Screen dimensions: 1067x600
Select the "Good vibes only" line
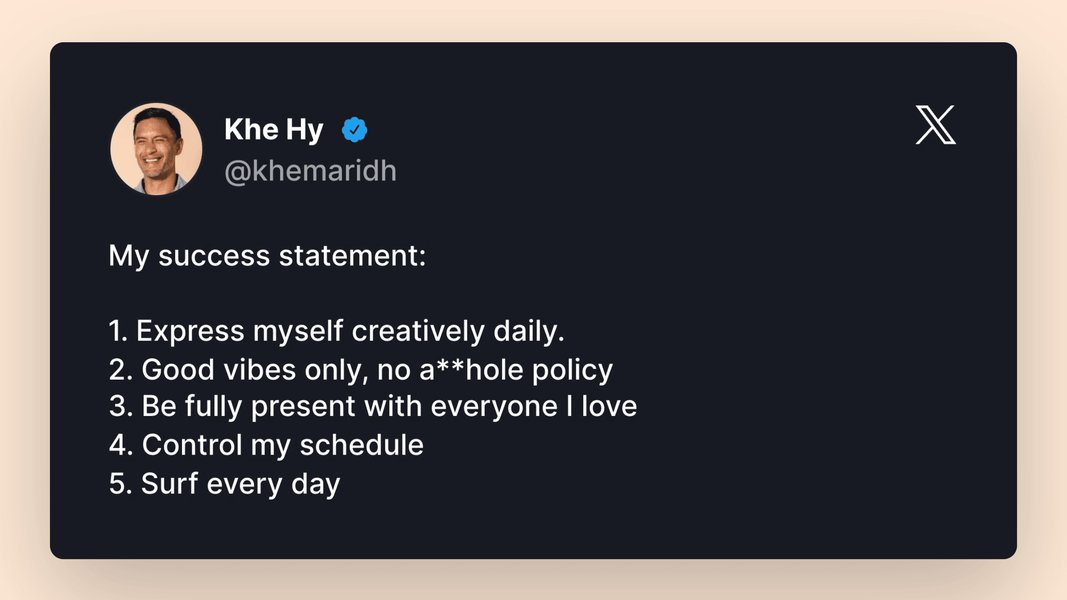click(x=361, y=370)
